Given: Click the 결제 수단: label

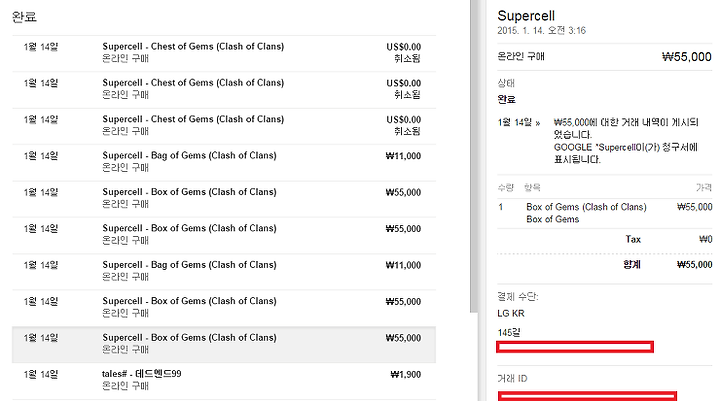Looking at the screenshot, I should pyautogui.click(x=518, y=297).
